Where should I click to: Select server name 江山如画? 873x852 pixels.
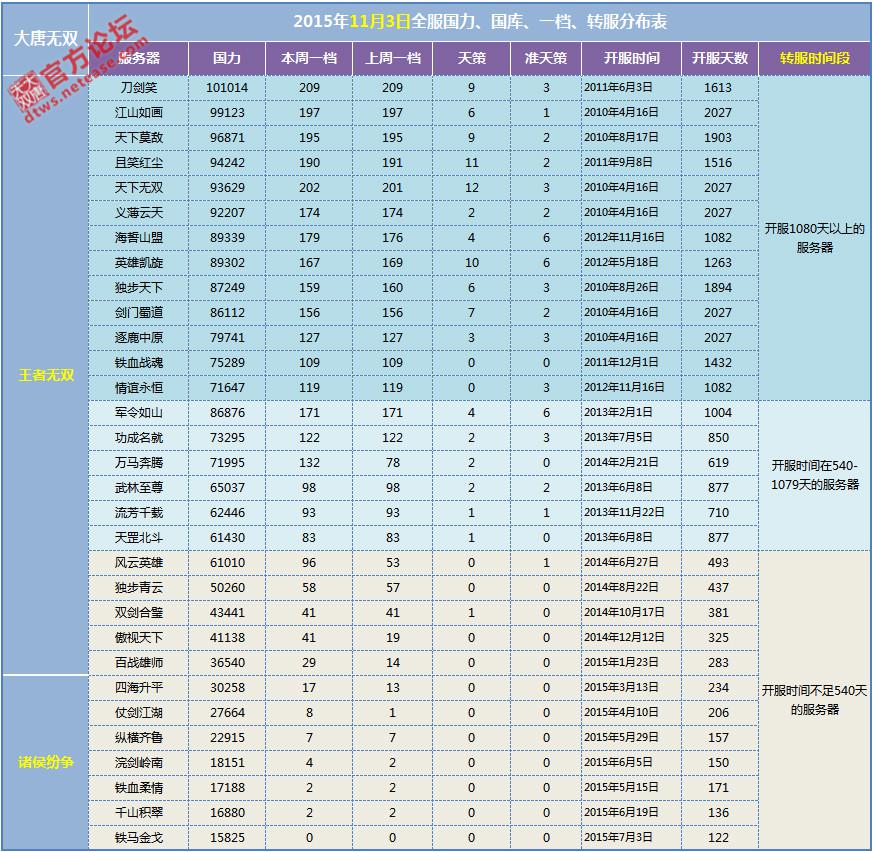point(139,113)
